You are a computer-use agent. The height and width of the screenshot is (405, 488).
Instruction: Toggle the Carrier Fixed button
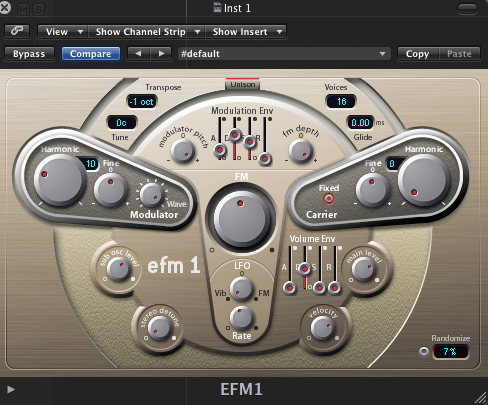point(329,199)
